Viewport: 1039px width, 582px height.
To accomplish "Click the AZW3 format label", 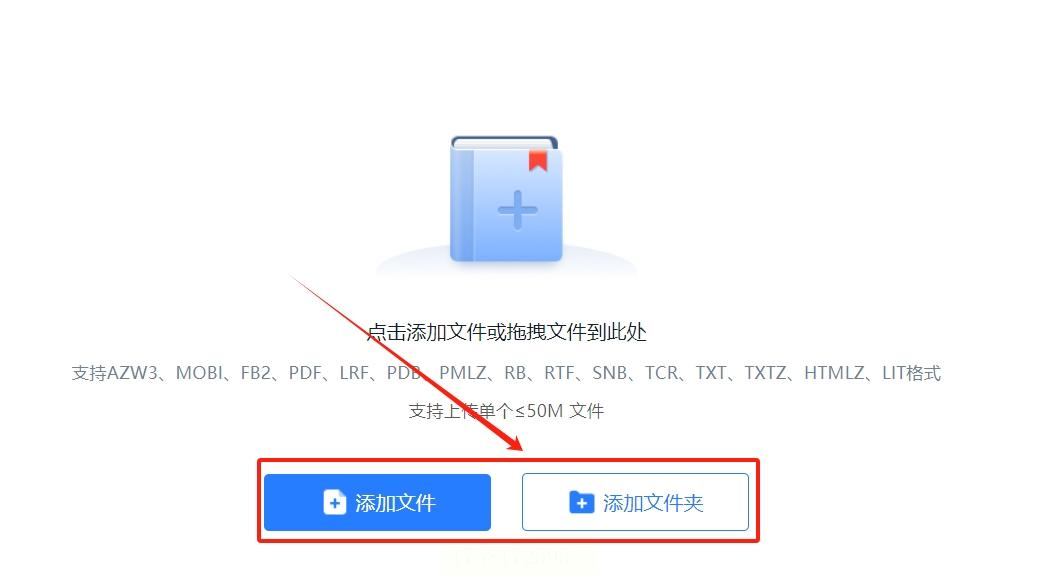I will pyautogui.click(x=132, y=373).
